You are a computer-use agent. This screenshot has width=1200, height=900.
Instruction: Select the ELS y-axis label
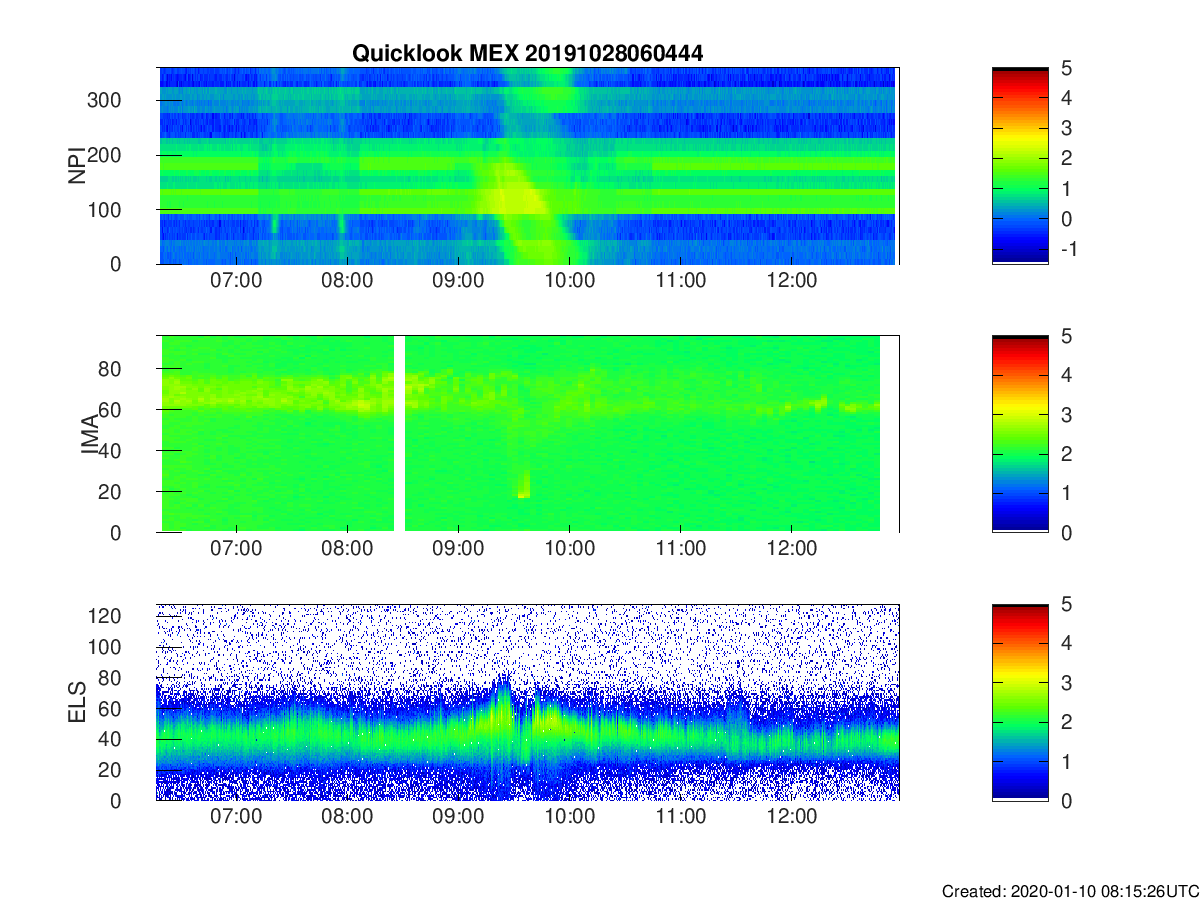click(77, 702)
